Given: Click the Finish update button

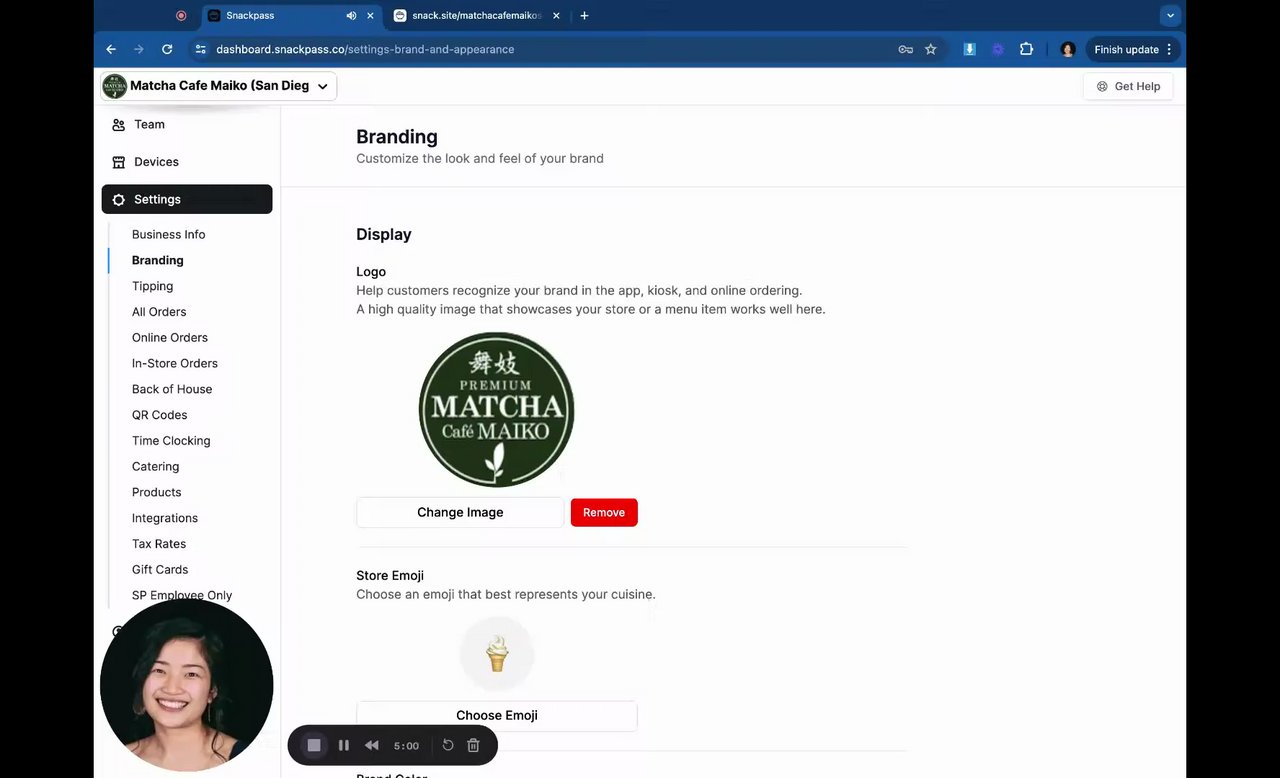Looking at the screenshot, I should (1133, 49).
